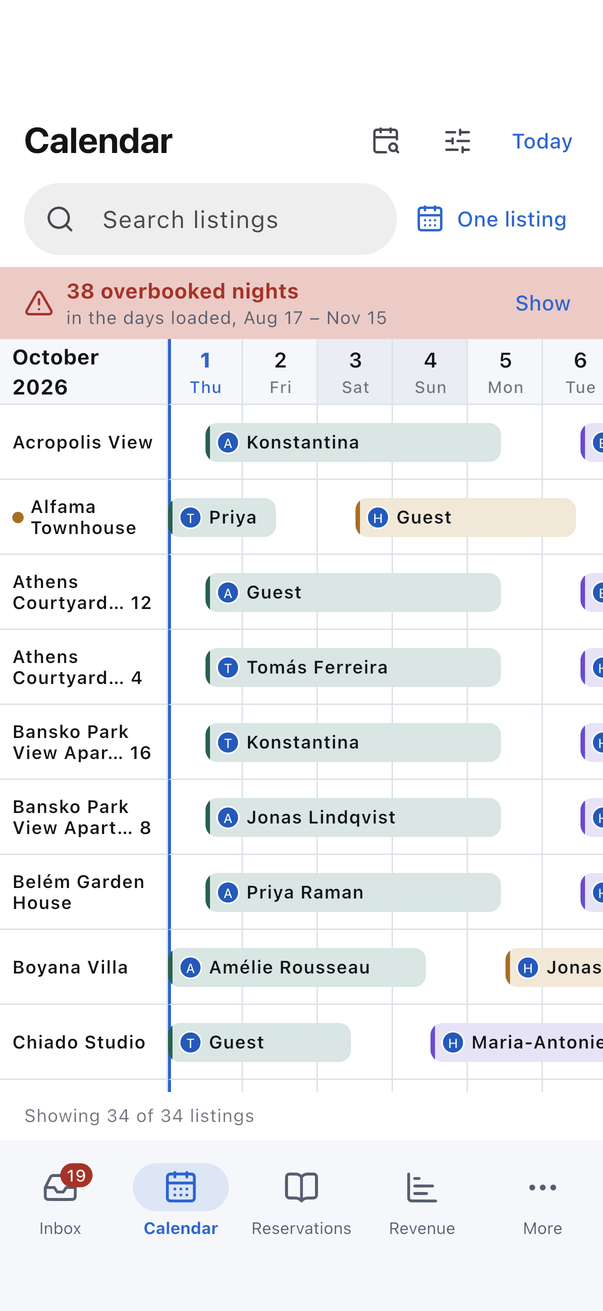
Task: Tap the overbooked warning triangle icon
Action: (39, 303)
